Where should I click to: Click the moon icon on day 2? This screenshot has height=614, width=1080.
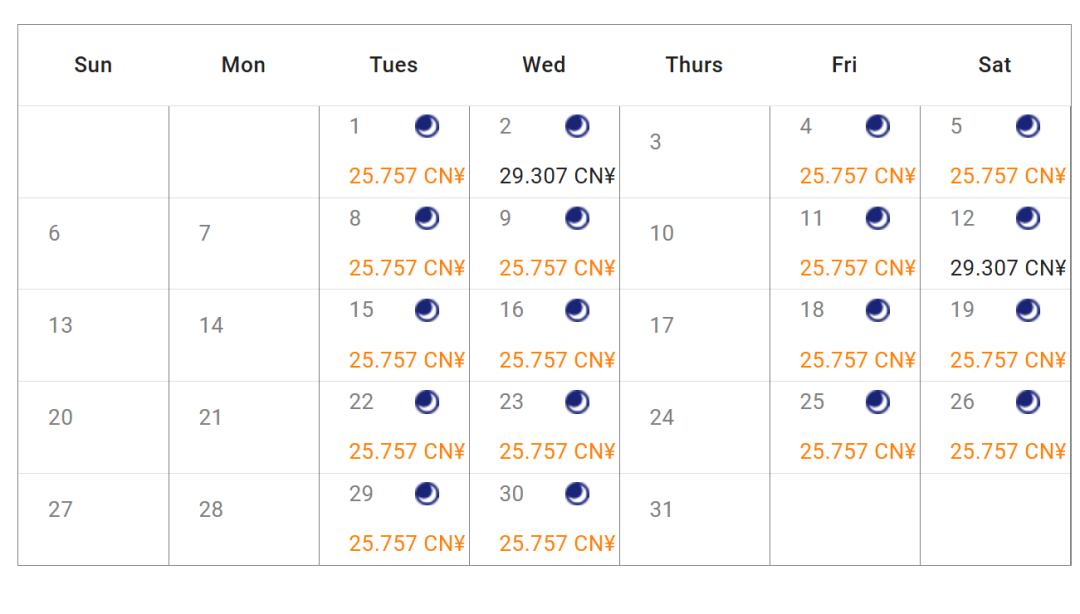point(577,126)
